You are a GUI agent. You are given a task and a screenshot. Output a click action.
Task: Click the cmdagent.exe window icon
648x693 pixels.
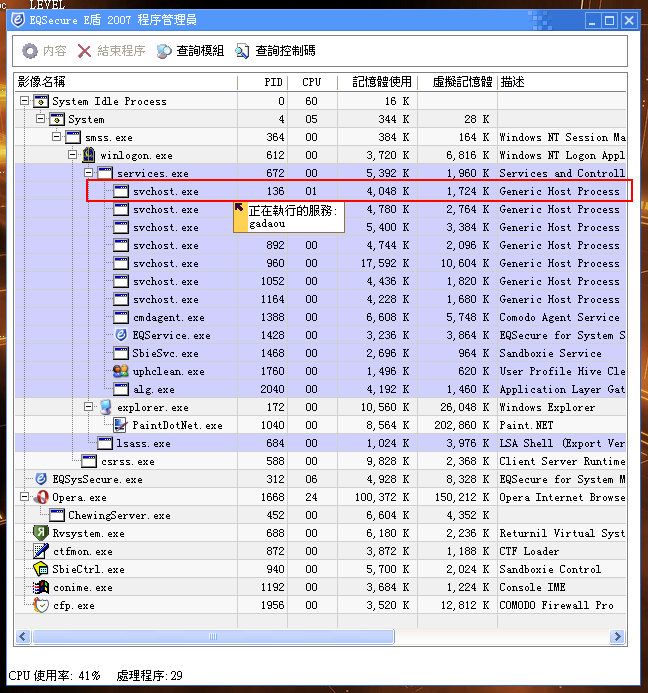coord(121,317)
